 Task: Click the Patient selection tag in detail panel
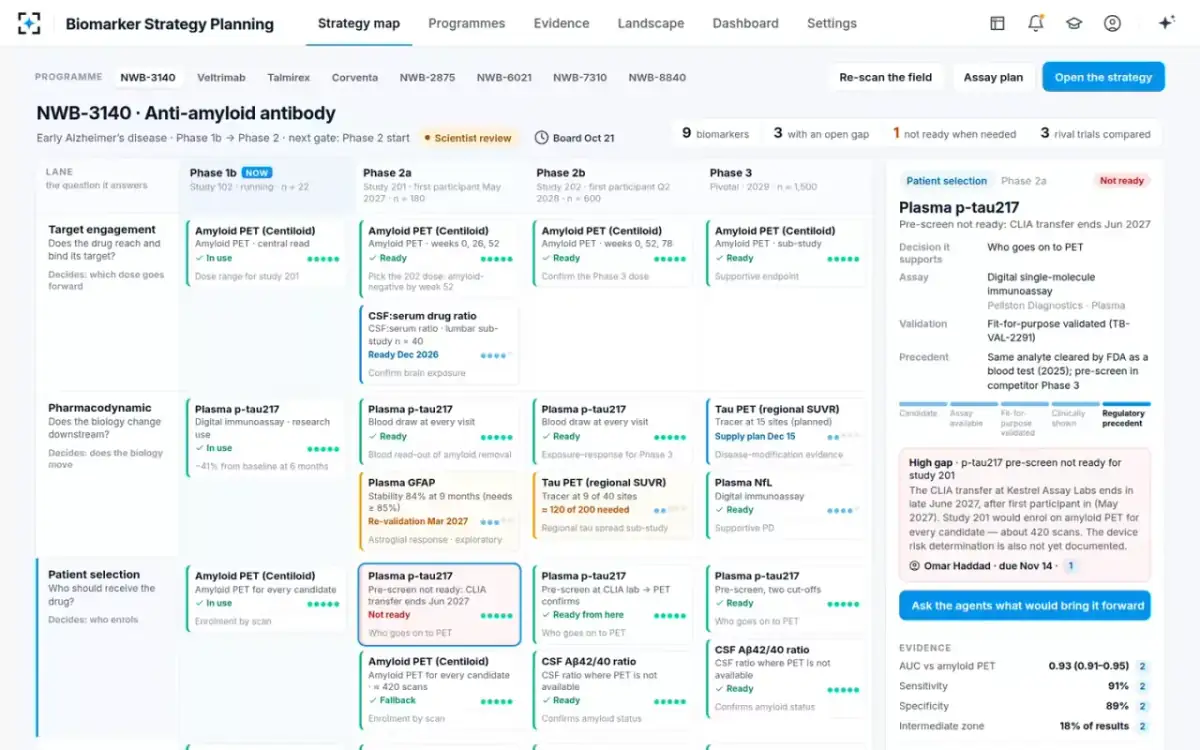click(946, 181)
